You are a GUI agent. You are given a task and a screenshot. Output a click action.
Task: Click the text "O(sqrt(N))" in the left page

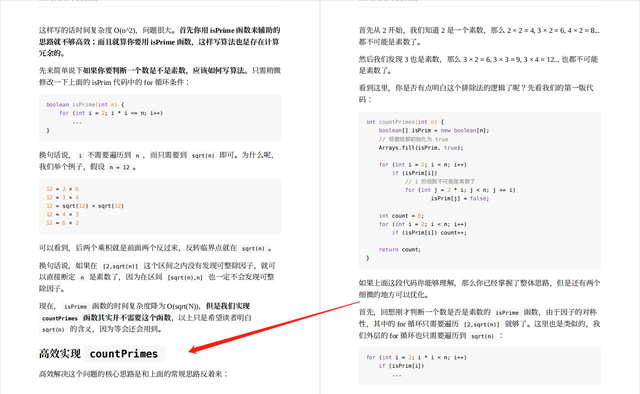[183, 306]
